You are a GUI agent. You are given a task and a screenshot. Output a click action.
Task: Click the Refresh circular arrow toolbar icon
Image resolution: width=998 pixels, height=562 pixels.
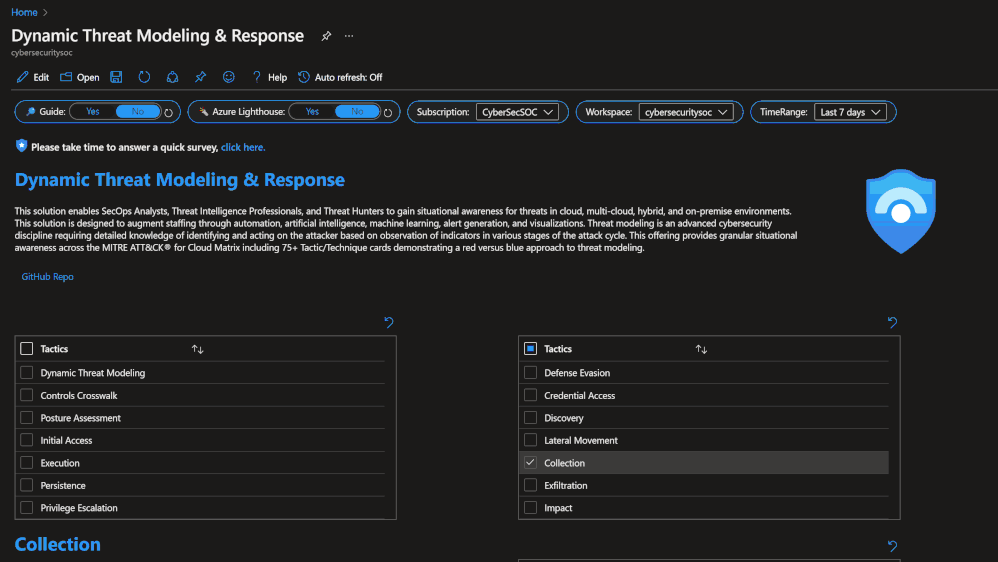tap(144, 77)
